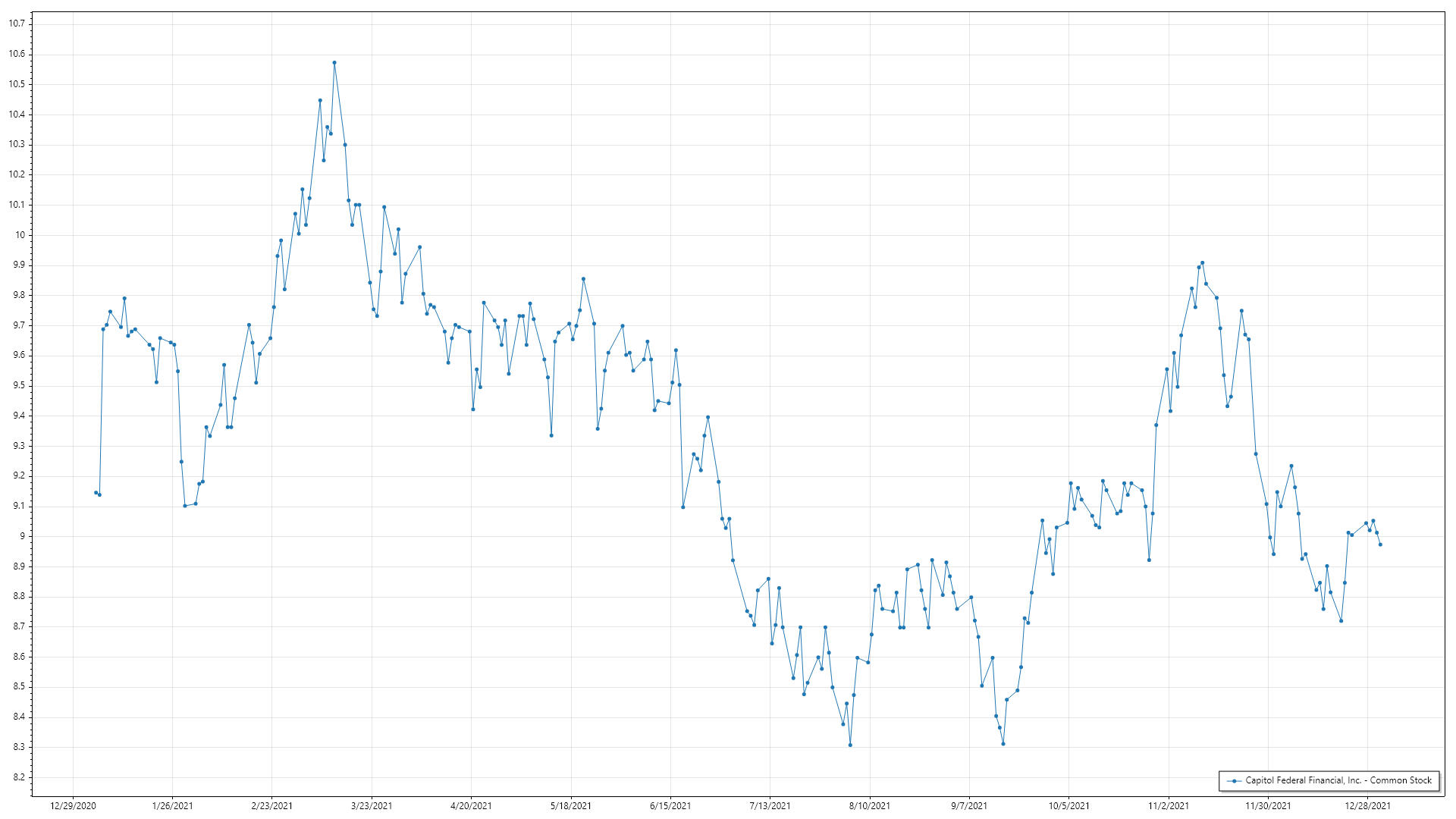Click the 9/7/2021 x-axis date label
Screen dimensions: 1456x819
pos(969,806)
